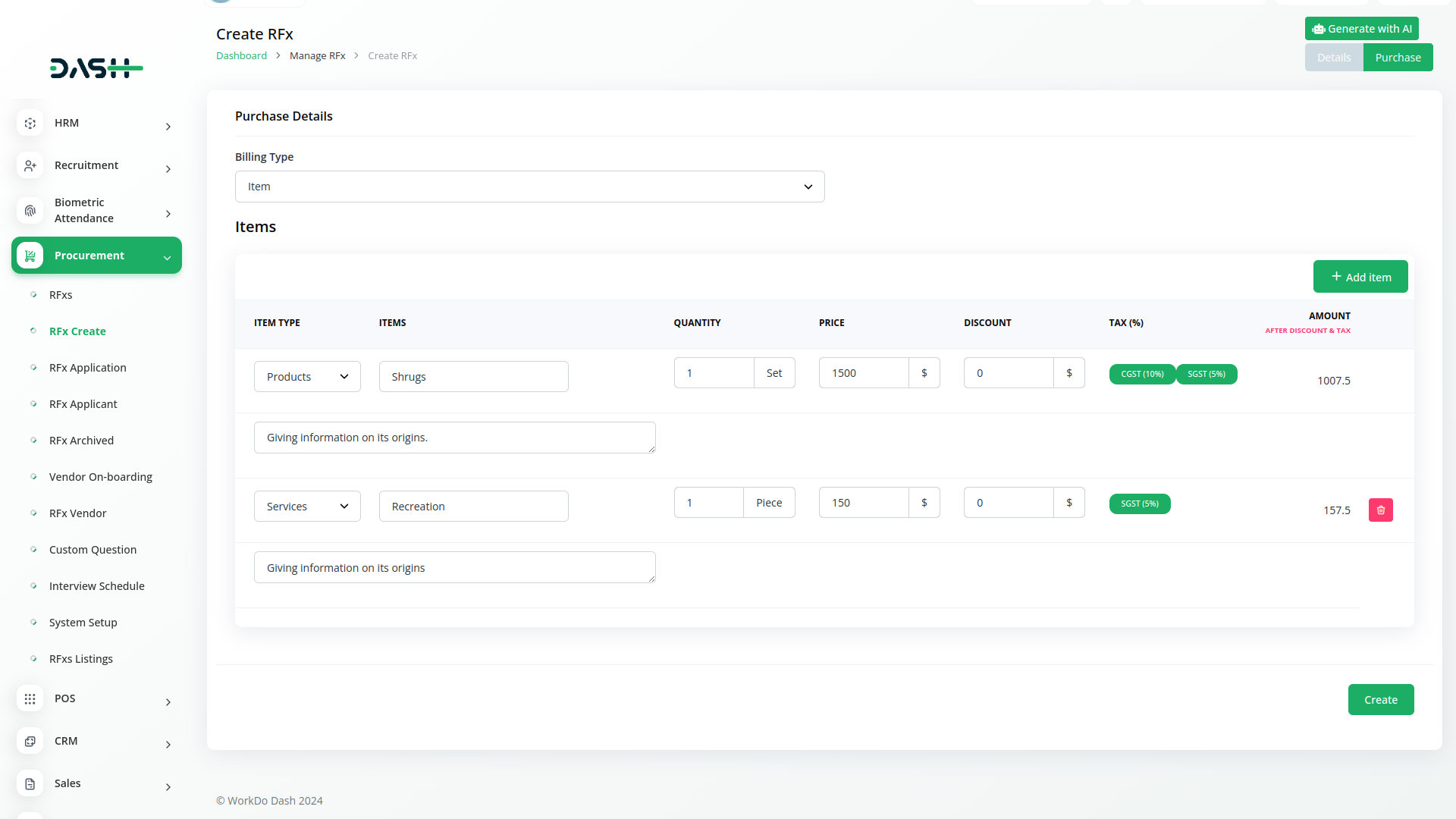Click the CRM sidebar icon
The width and height of the screenshot is (1456, 819).
point(30,741)
